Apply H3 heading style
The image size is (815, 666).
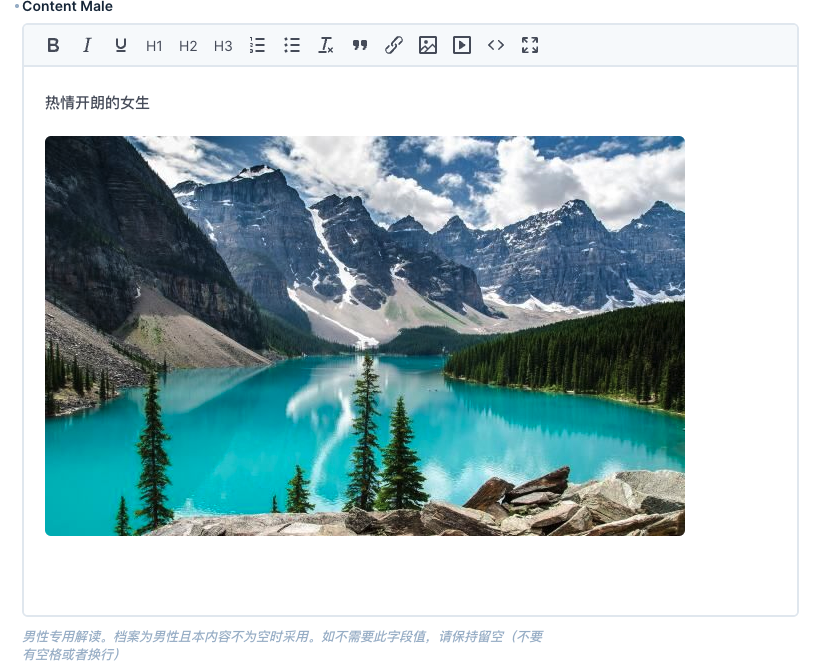tap(223, 46)
